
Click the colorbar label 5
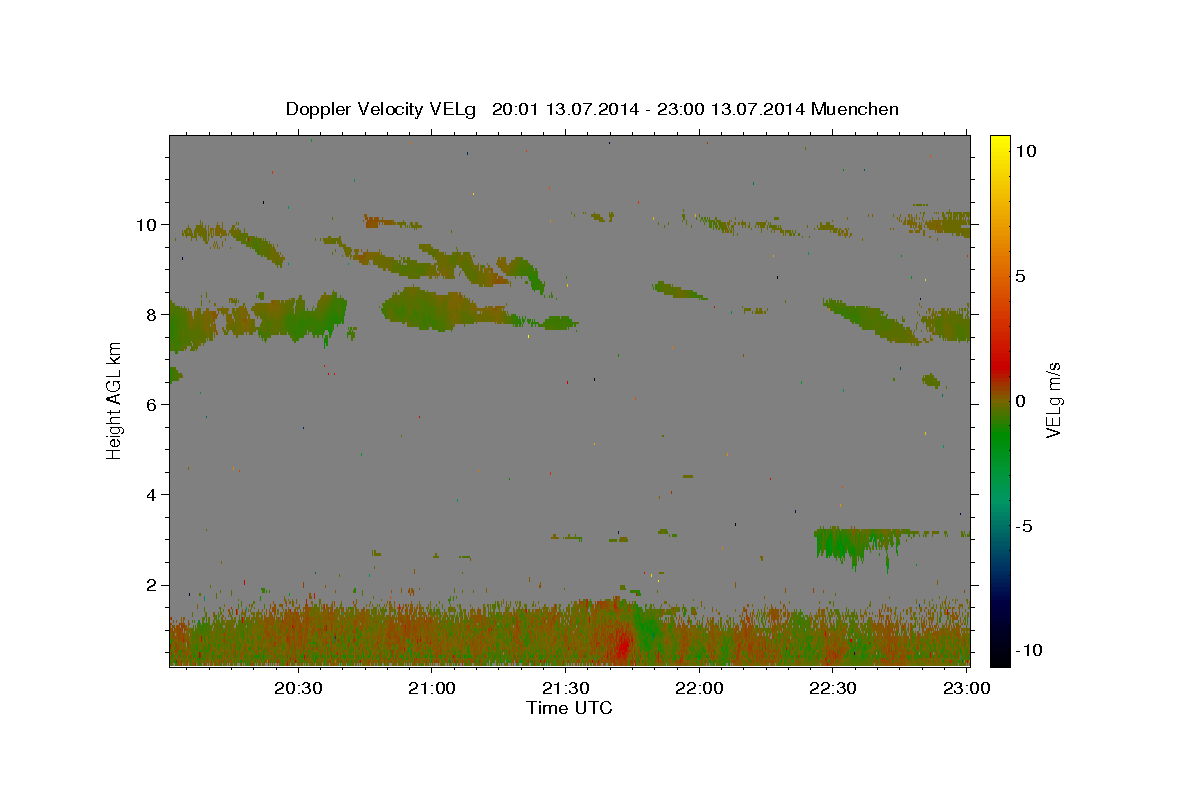pyautogui.click(x=1020, y=276)
